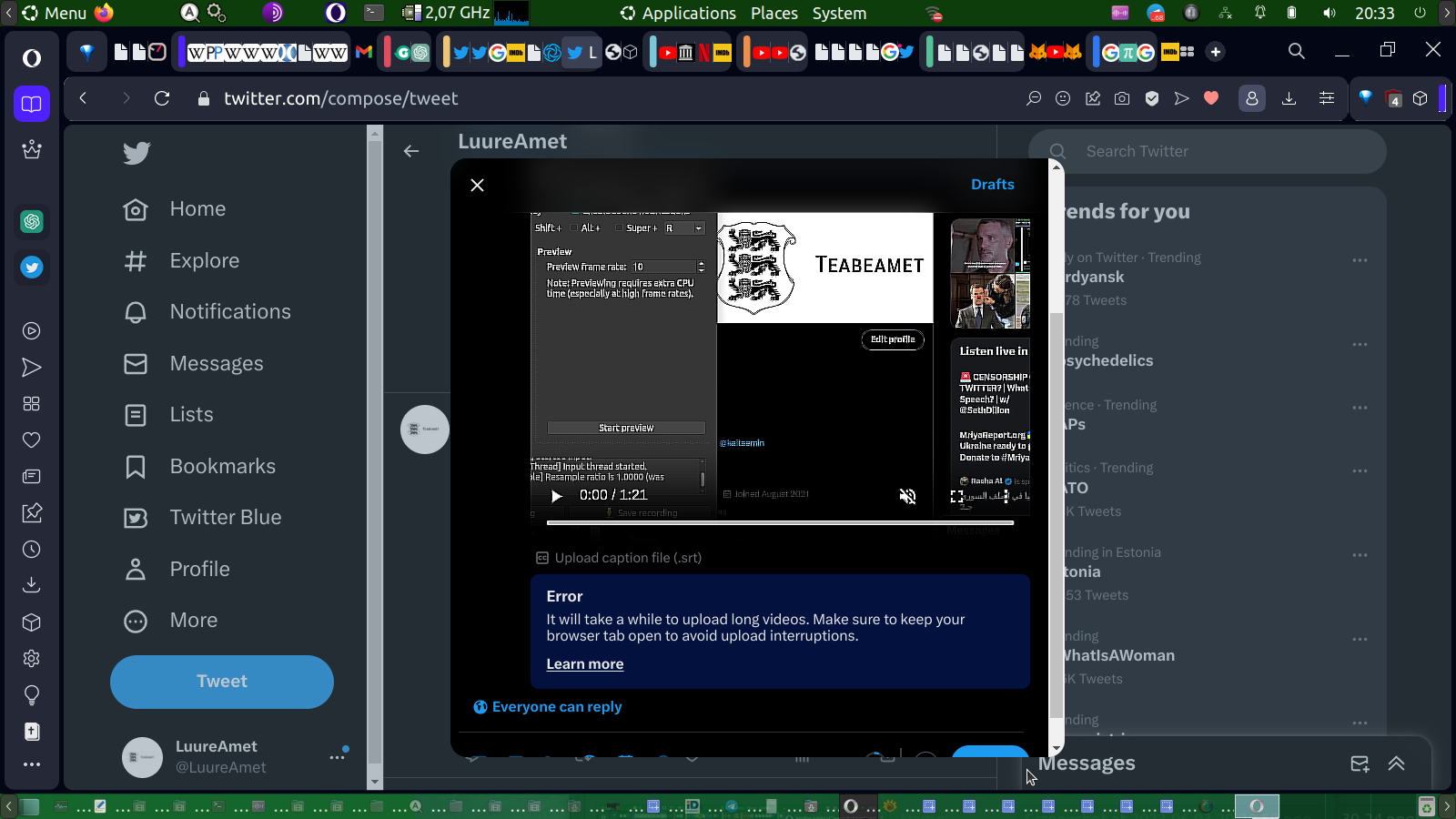Click the search field labeled Search Twitter
The height and width of the screenshot is (819, 1456).
click(1219, 152)
